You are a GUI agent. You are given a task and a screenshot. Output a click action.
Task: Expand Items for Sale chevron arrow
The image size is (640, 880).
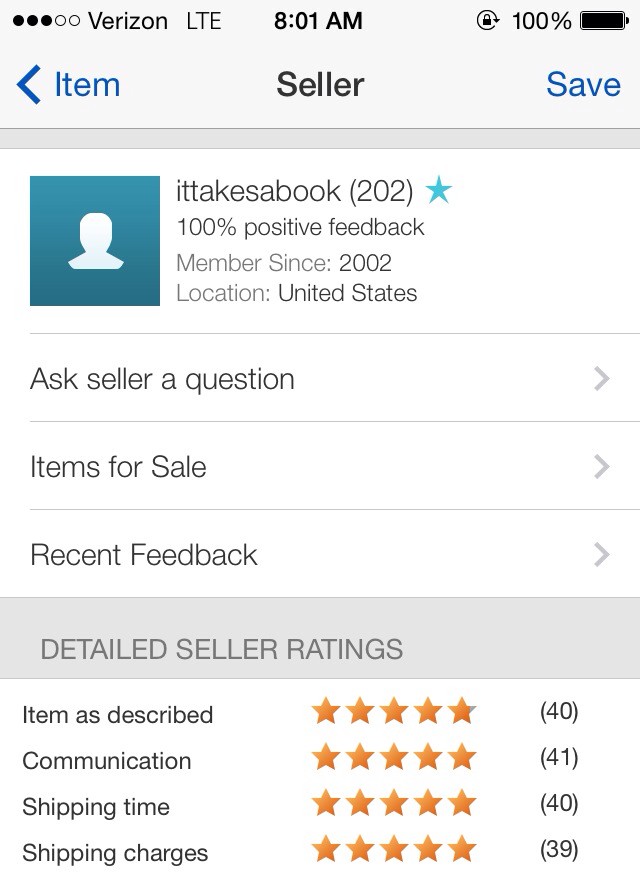pyautogui.click(x=601, y=467)
